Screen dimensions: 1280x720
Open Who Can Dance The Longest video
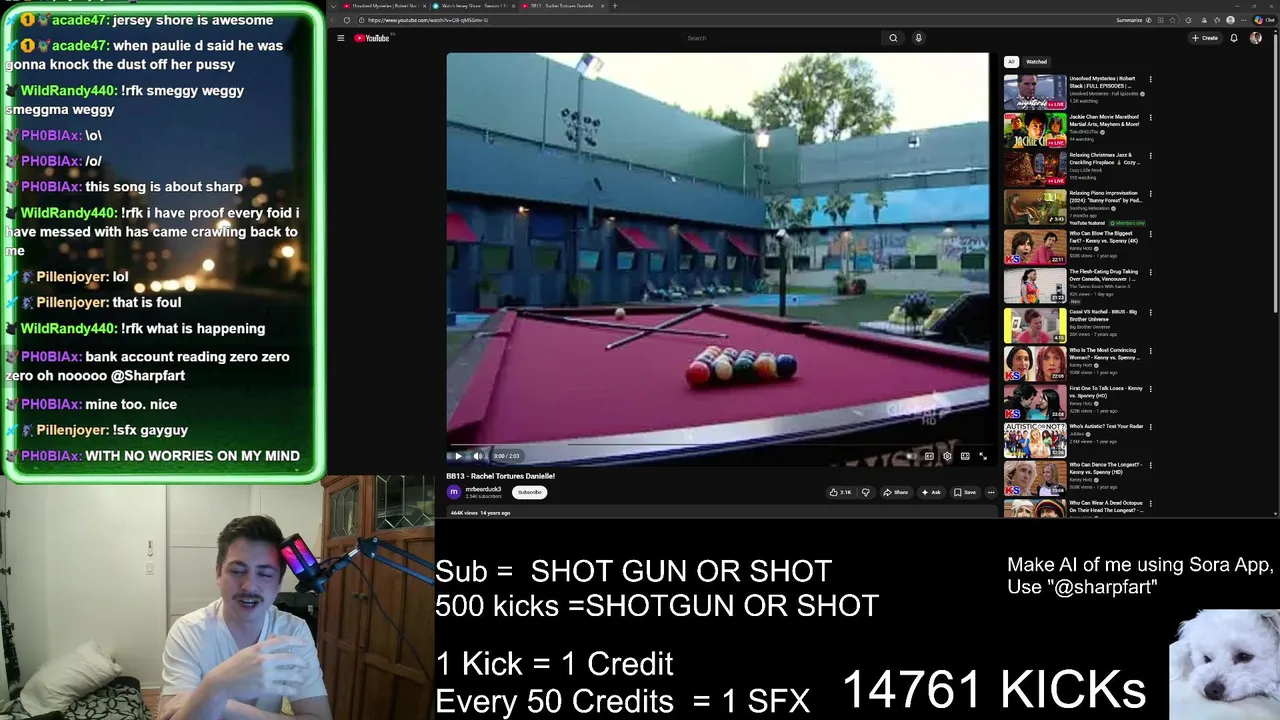point(1035,479)
